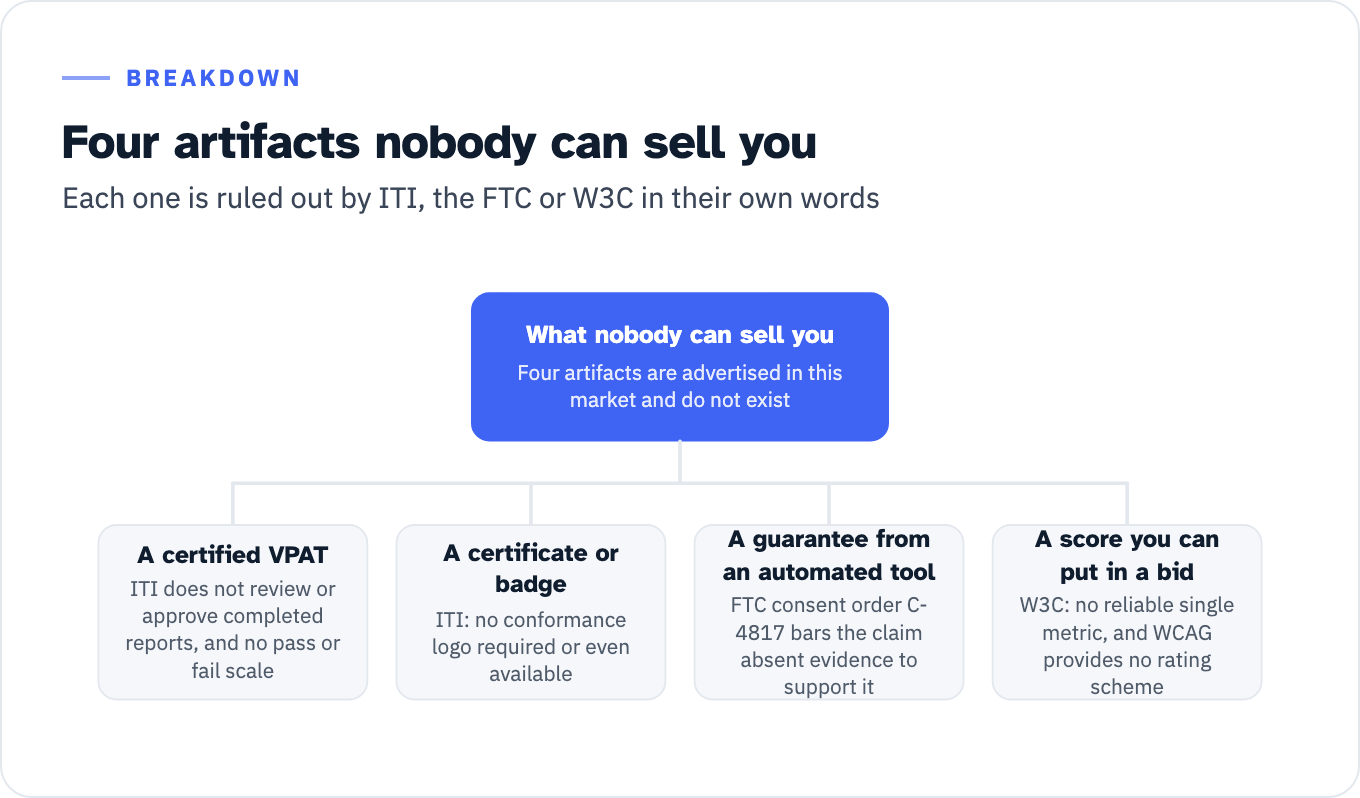
Task: Click the 'ITI does not review or approve' description
Action: pyautogui.click(x=233, y=629)
